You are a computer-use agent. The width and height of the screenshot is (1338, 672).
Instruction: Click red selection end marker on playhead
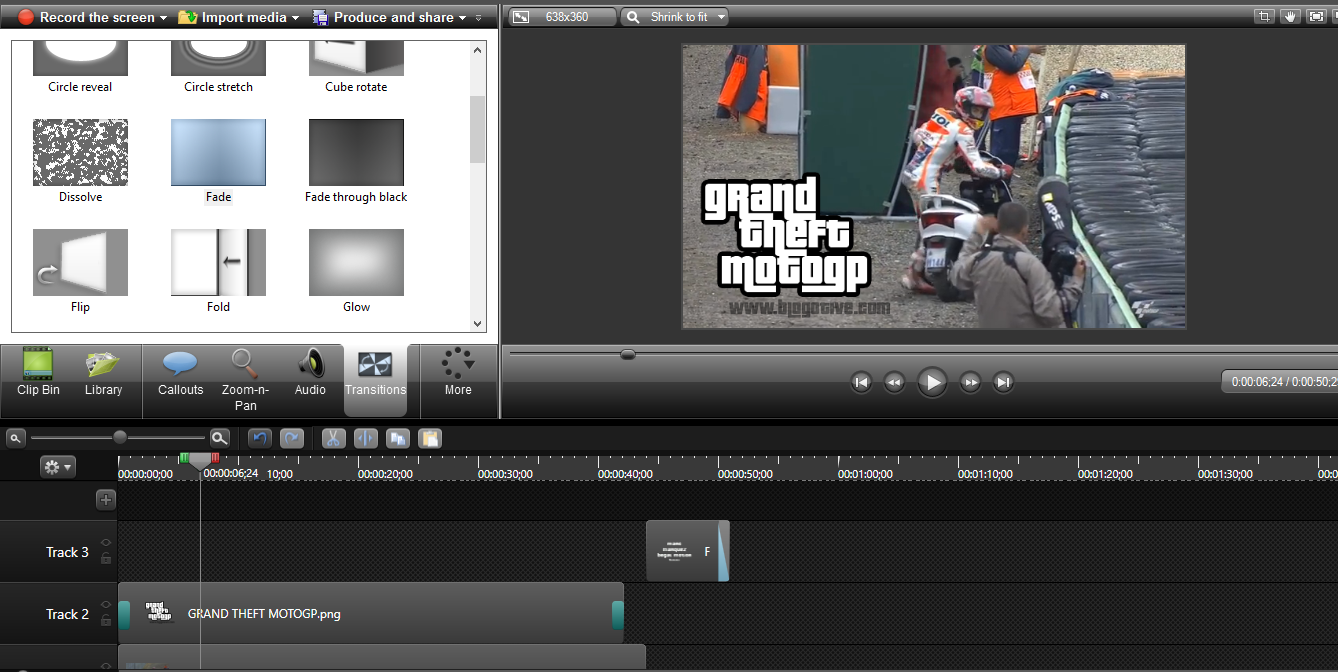coord(215,458)
